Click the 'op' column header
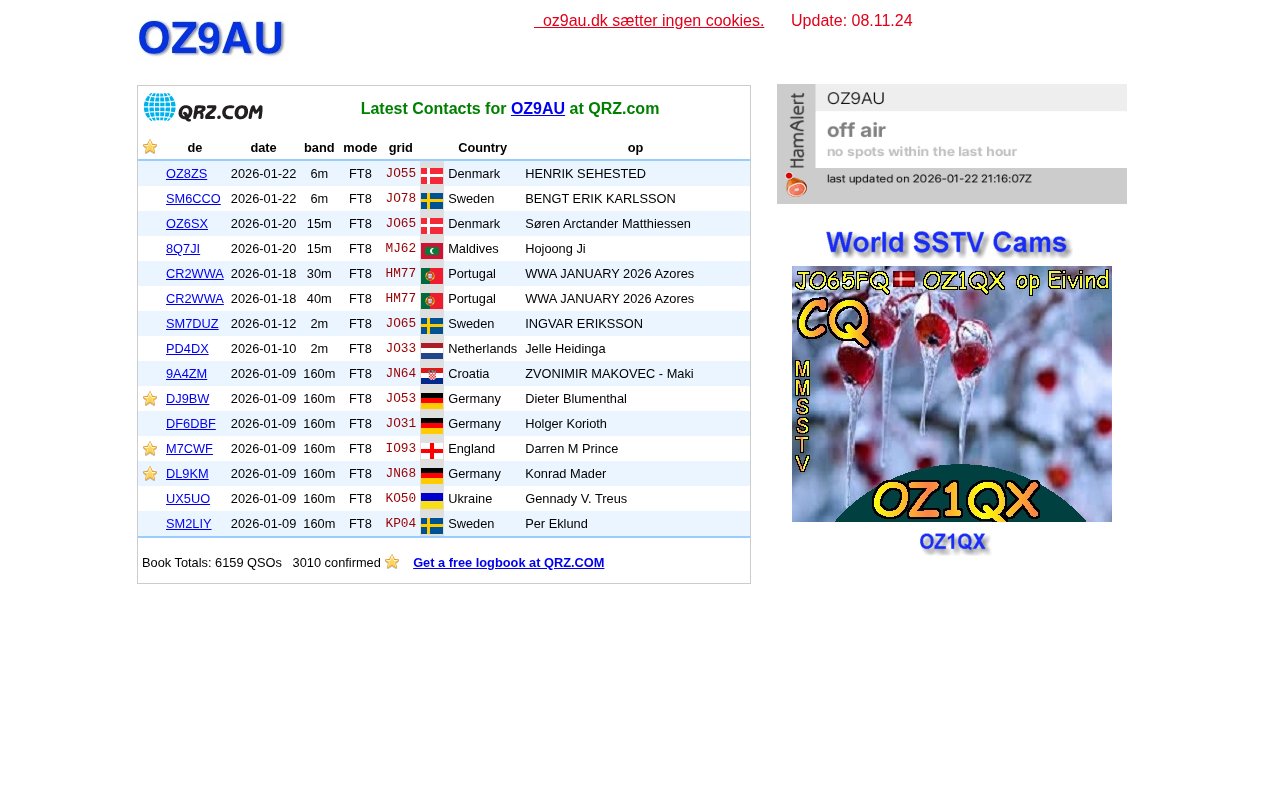1280x800 pixels. coord(636,148)
